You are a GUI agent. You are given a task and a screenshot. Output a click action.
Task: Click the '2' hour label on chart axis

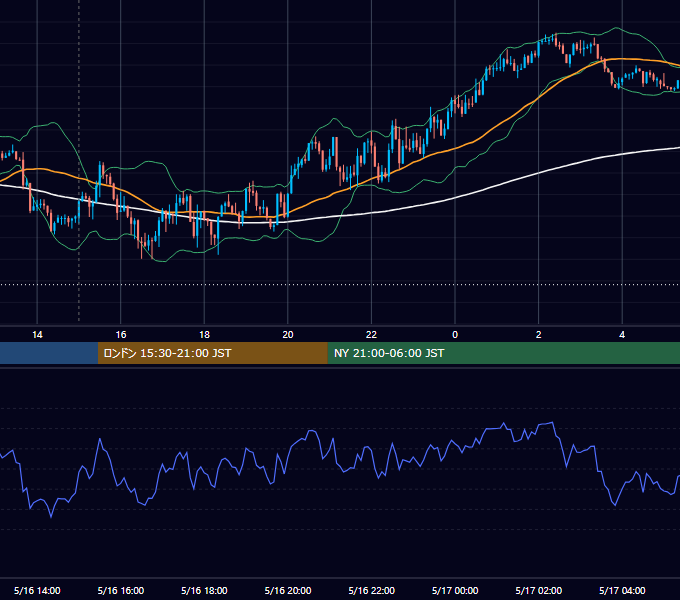coord(539,335)
